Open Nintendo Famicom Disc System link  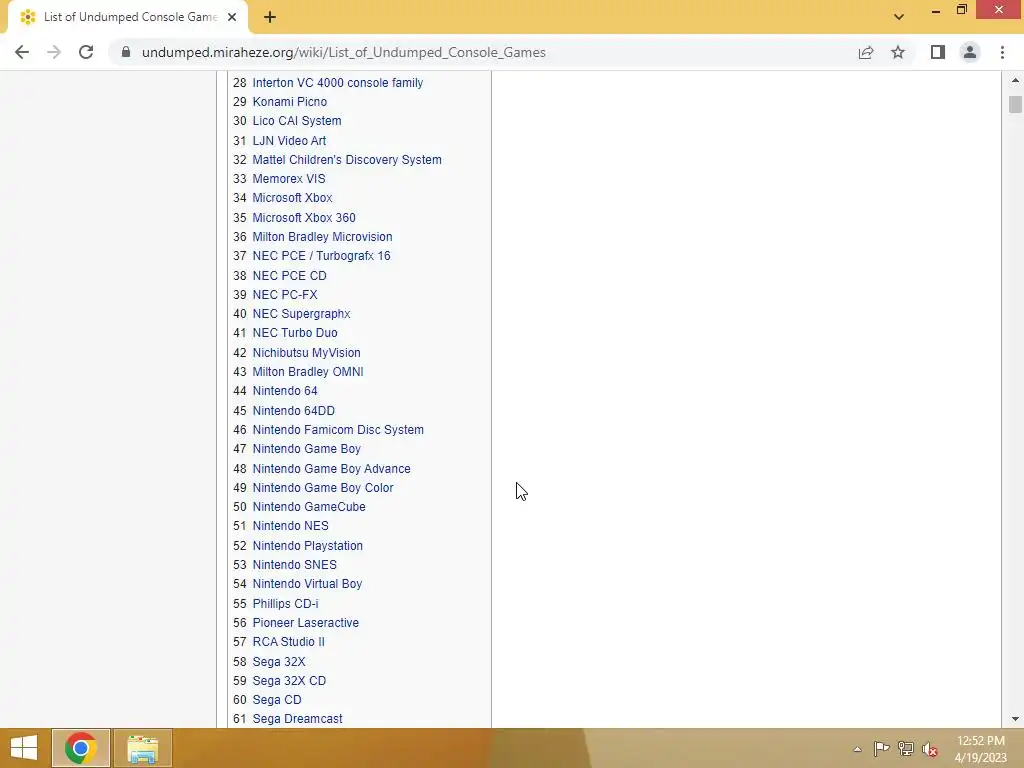click(x=338, y=430)
